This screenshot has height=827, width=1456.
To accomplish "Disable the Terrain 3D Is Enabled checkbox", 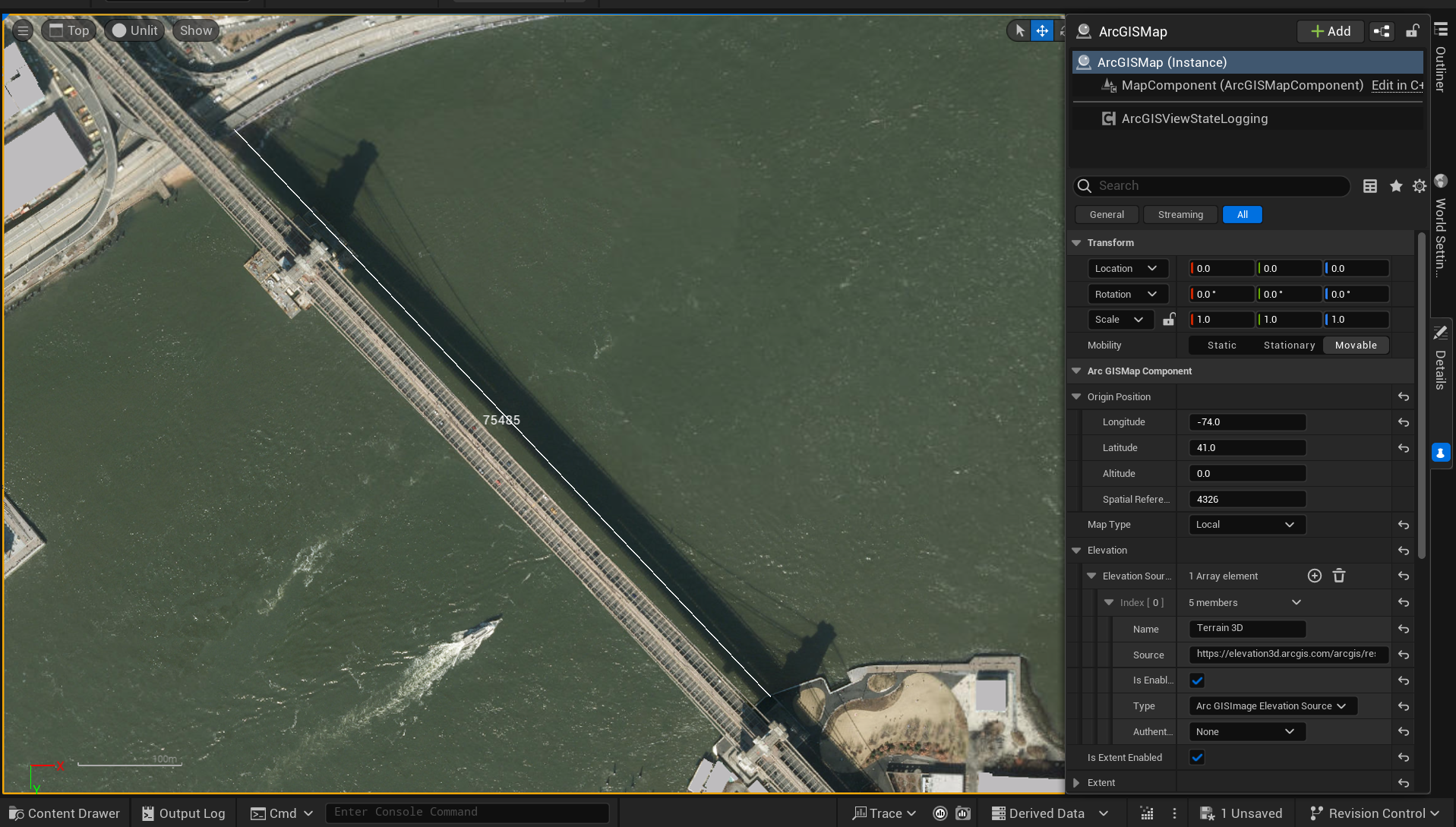I will coord(1196,680).
